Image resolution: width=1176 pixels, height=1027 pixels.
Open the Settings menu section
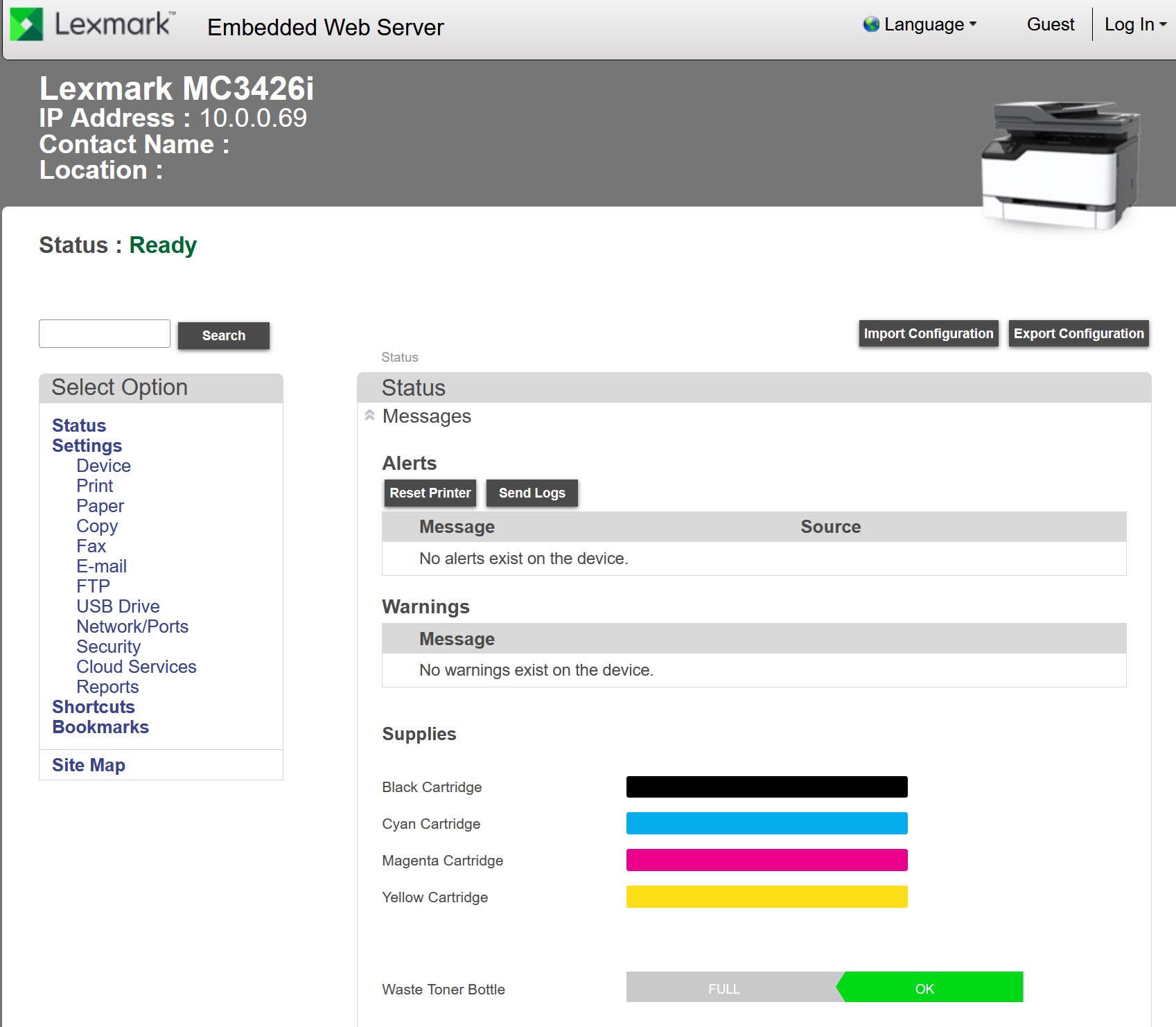coord(87,446)
